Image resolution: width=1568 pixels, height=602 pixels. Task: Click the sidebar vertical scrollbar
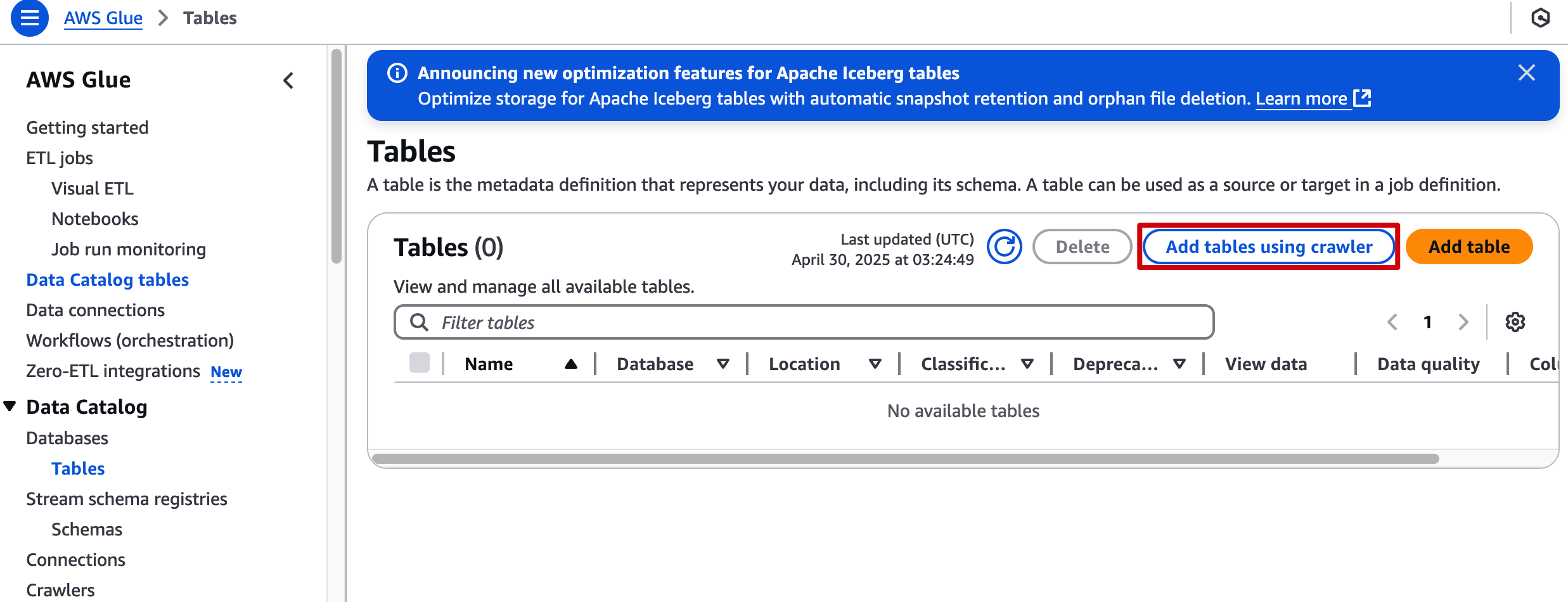coord(337,155)
